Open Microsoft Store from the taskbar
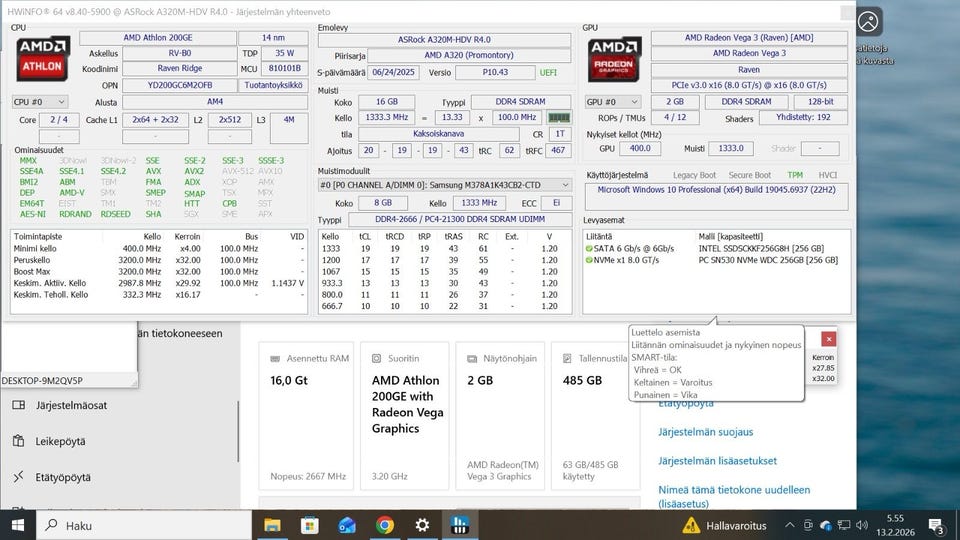The height and width of the screenshot is (540, 960). tap(310, 524)
